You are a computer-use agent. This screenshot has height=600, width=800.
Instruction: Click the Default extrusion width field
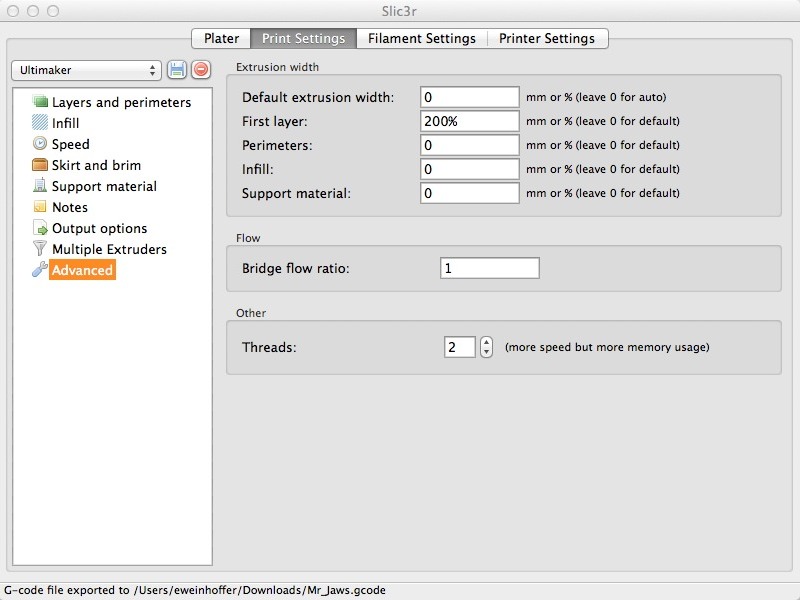[x=469, y=97]
